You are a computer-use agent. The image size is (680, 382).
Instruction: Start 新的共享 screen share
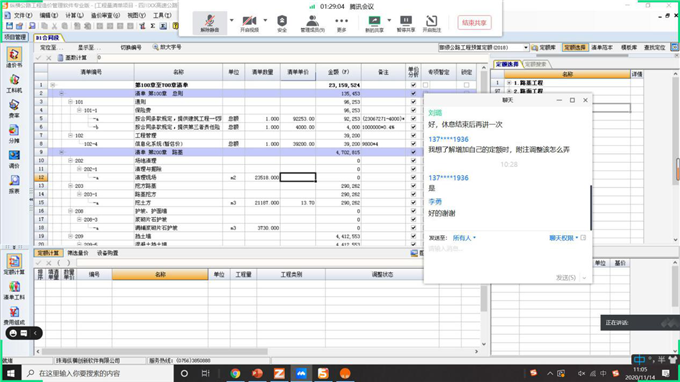click(x=374, y=23)
